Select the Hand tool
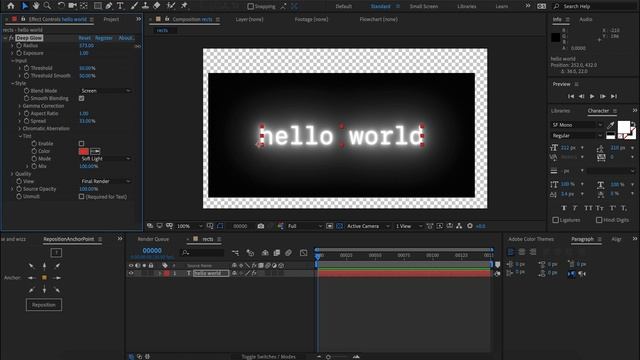Screen dimensions: 640x360 pos(36,6)
